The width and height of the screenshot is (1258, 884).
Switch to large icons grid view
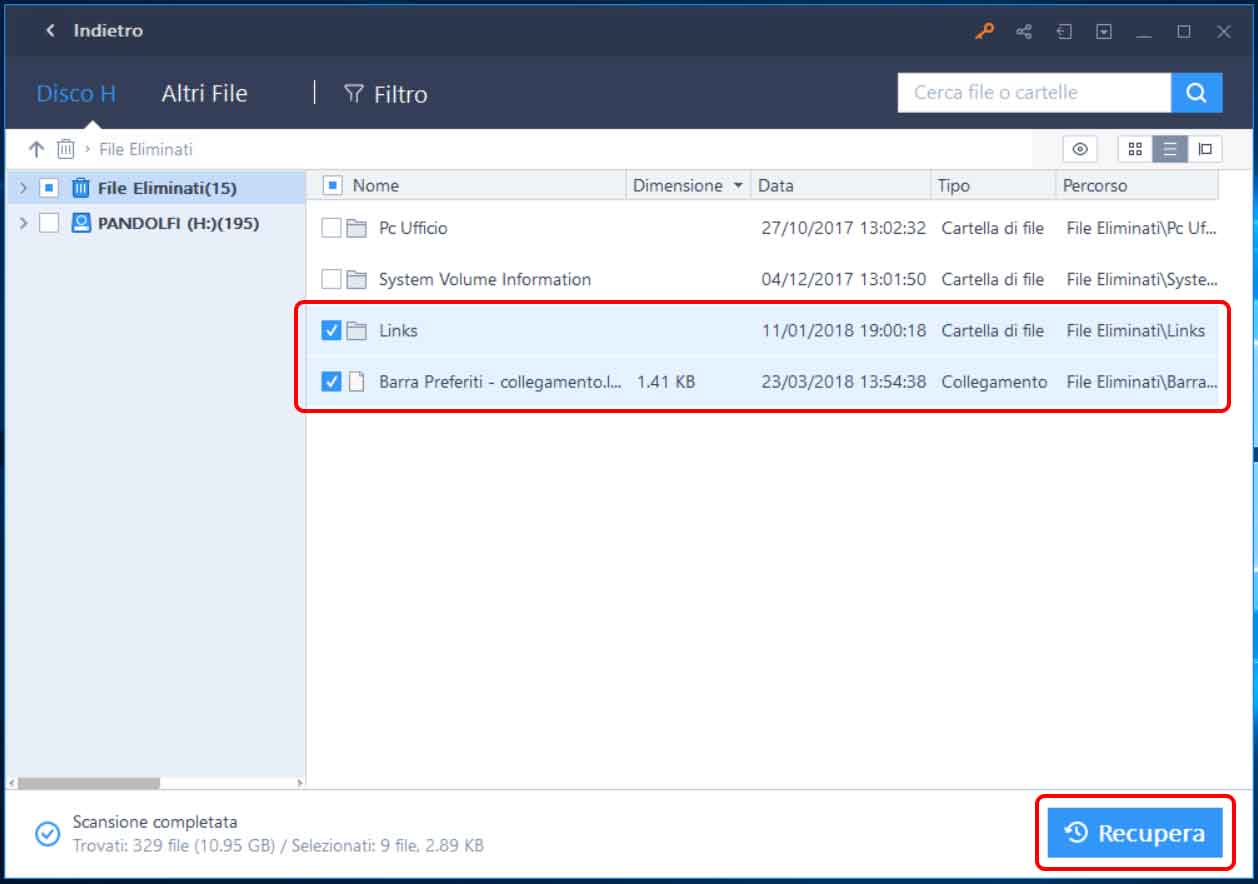pos(1135,149)
